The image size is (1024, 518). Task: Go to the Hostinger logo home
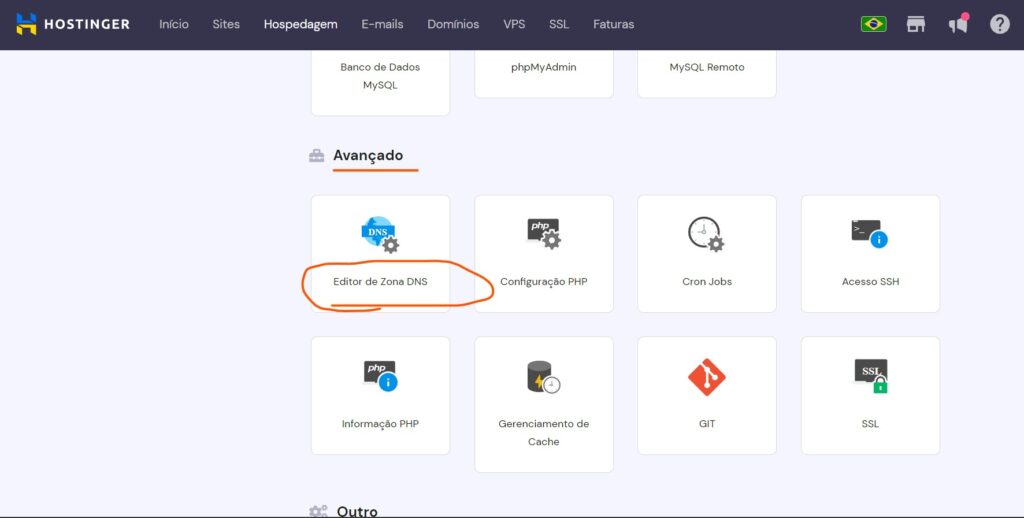coord(73,24)
